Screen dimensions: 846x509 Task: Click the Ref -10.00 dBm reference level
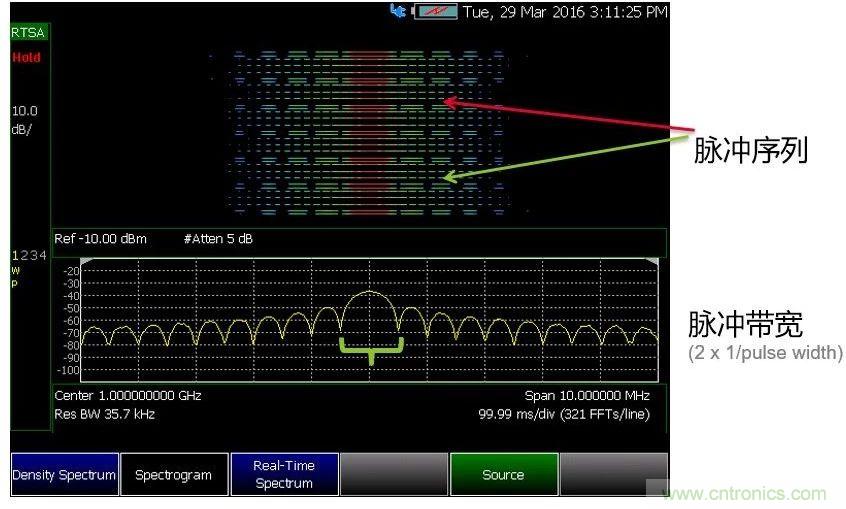pos(100,239)
